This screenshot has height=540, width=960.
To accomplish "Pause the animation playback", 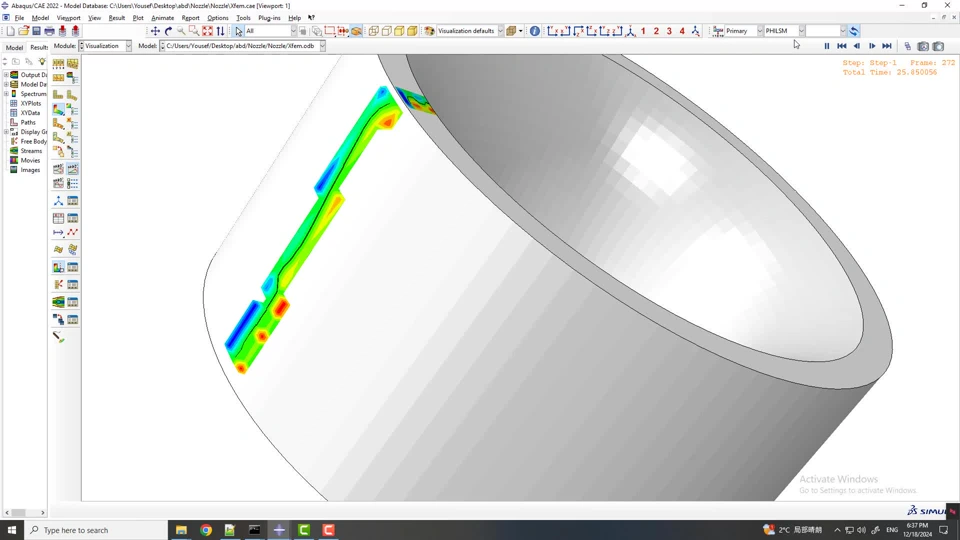I will [827, 46].
